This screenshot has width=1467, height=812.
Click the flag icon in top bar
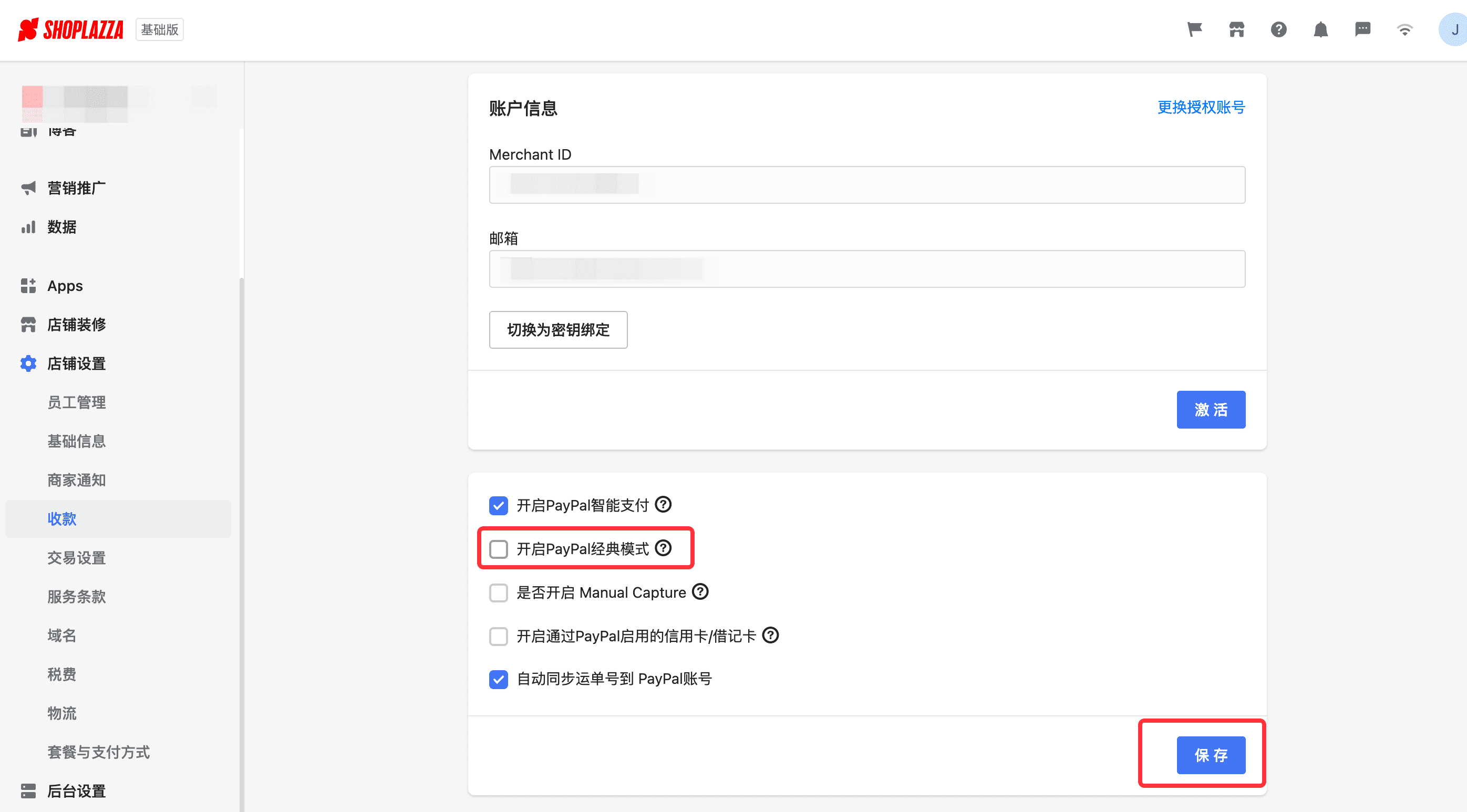[x=1195, y=29]
